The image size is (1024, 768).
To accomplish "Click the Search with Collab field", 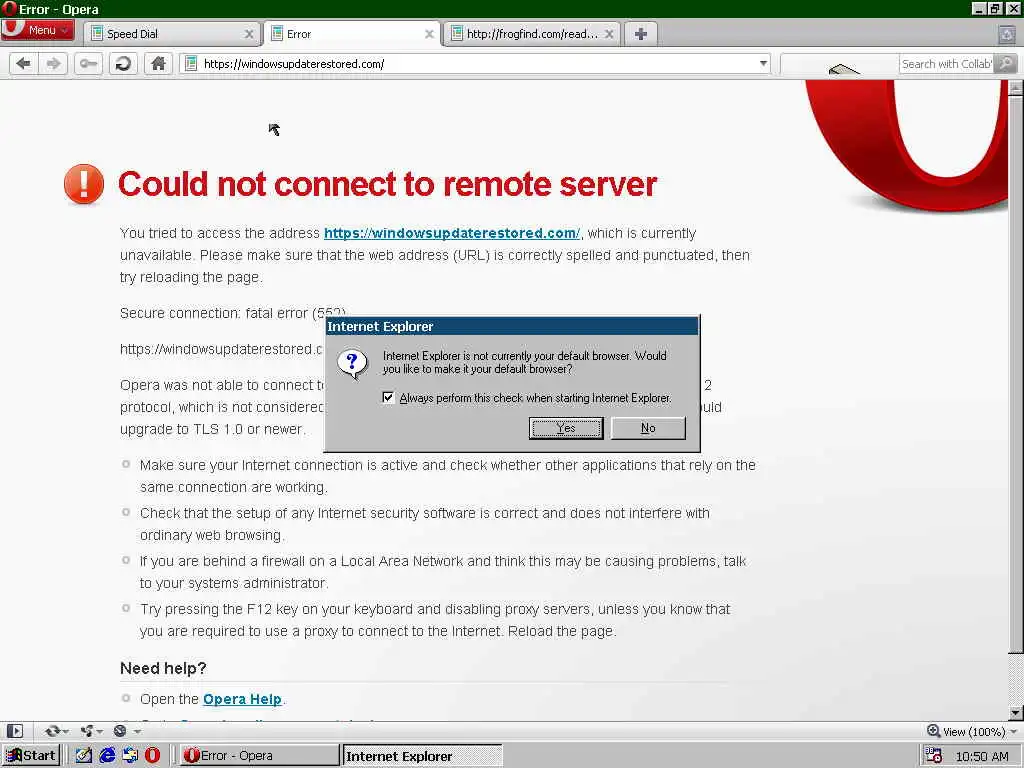I will click(946, 63).
